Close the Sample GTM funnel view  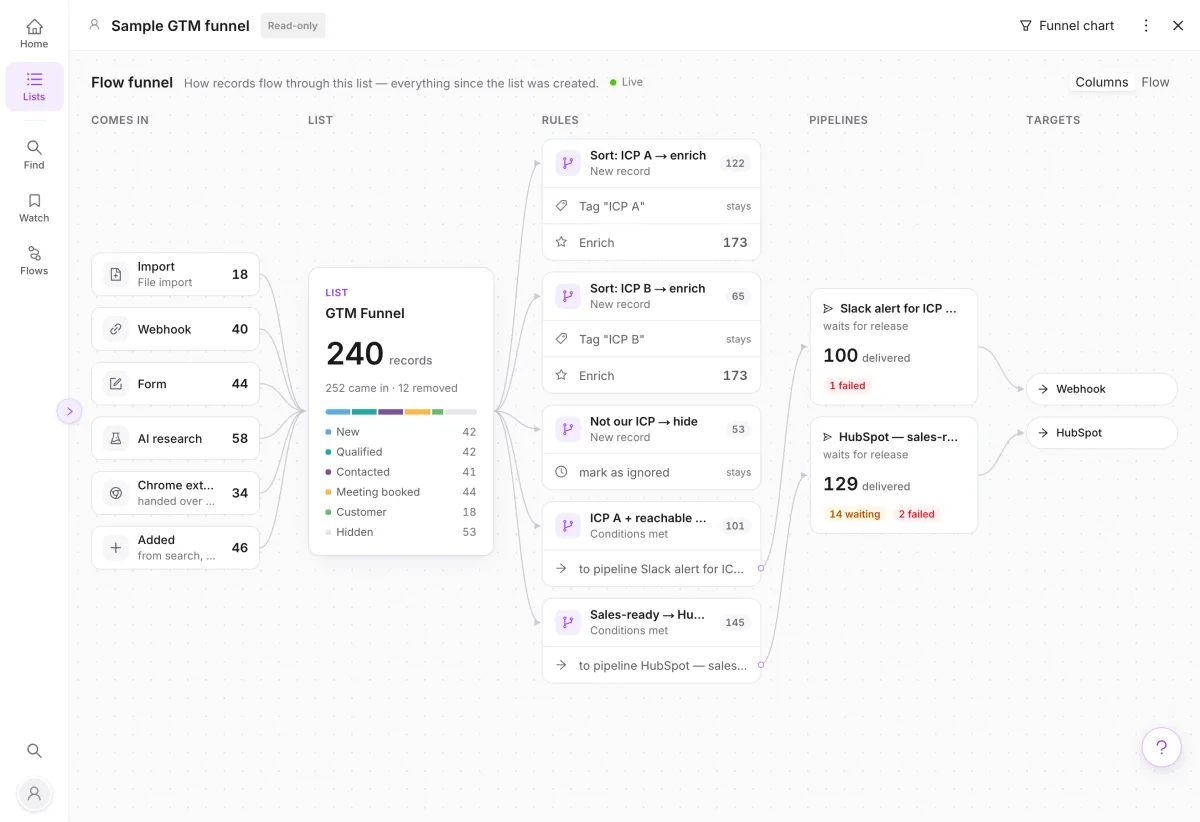(x=1178, y=26)
